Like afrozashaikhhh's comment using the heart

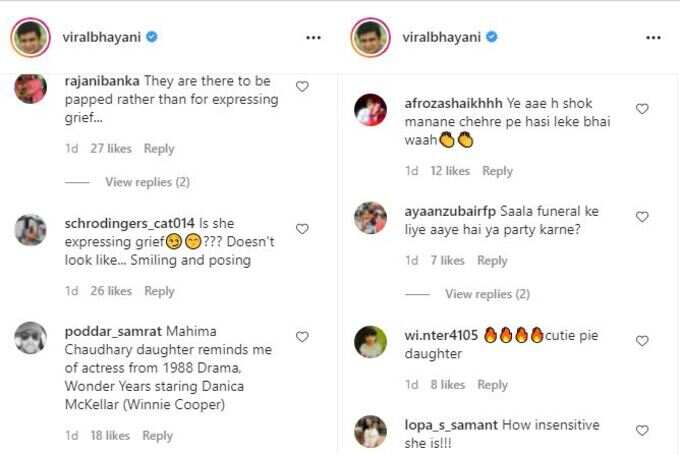click(642, 109)
